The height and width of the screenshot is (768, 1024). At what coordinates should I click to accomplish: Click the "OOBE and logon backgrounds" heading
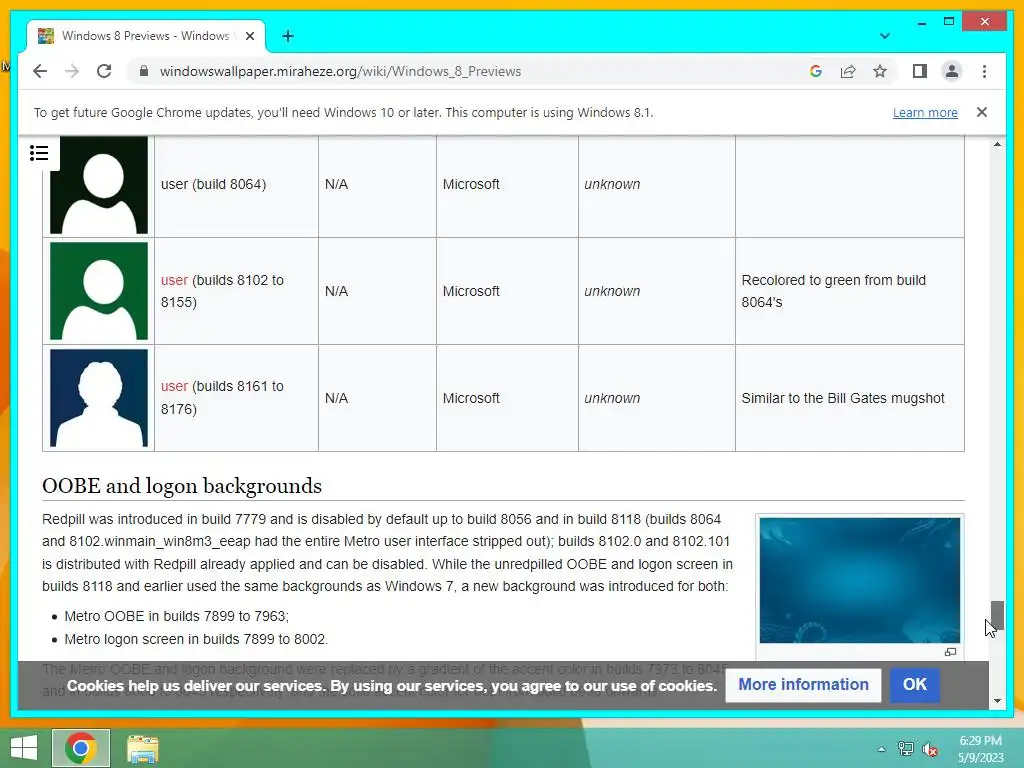tap(182, 486)
